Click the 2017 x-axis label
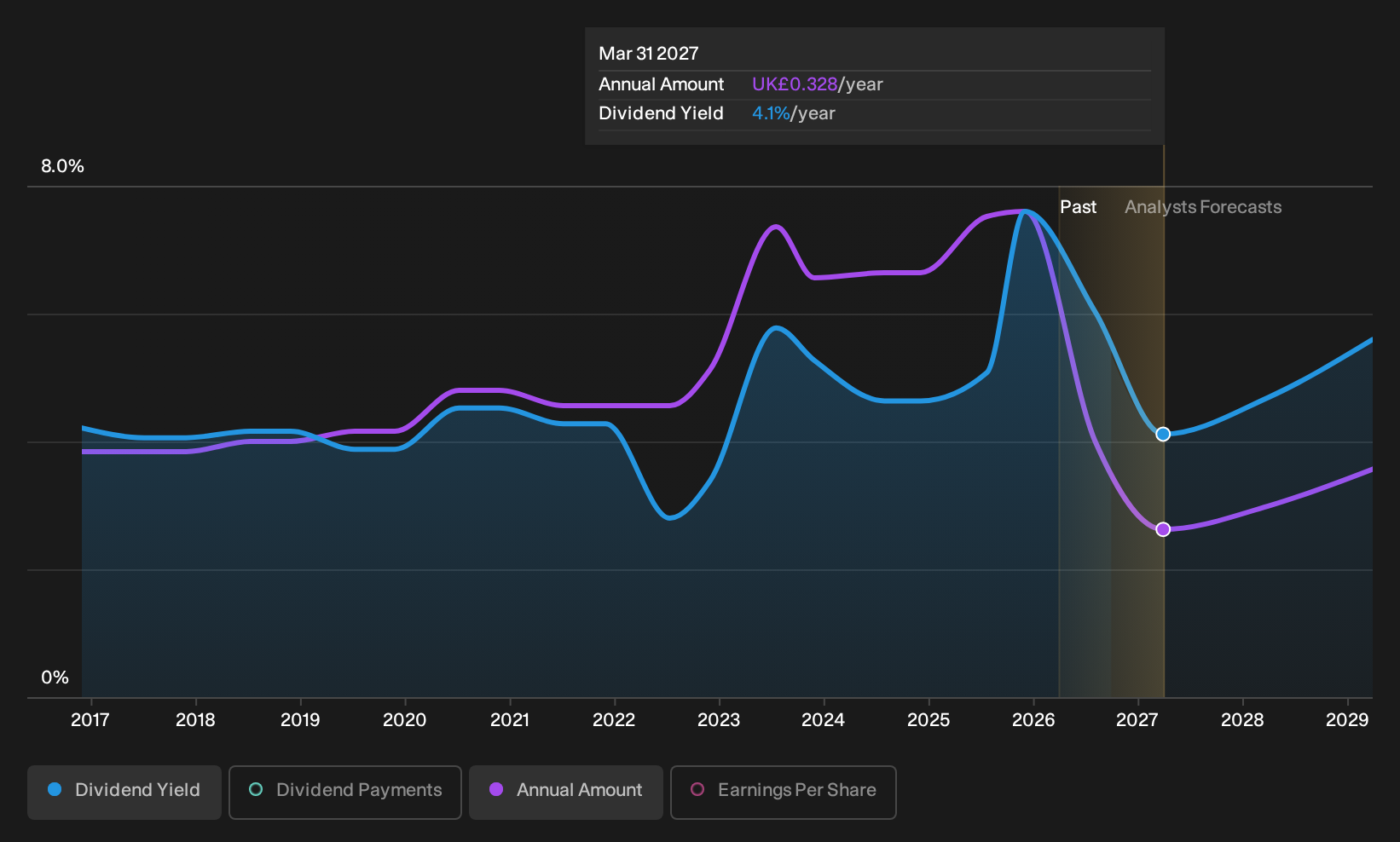This screenshot has height=842, width=1400. point(90,720)
